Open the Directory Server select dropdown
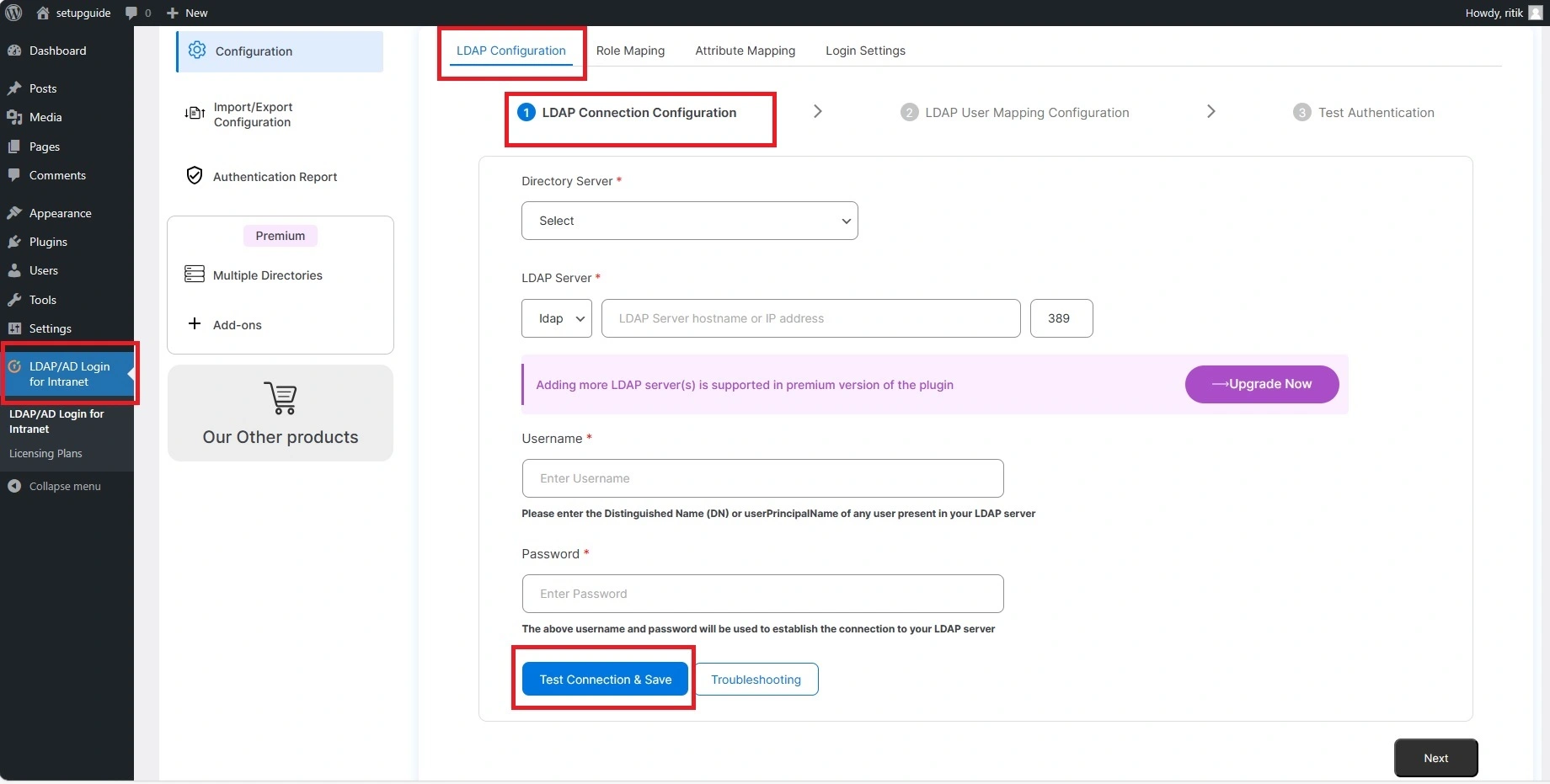The image size is (1550, 784). point(689,221)
